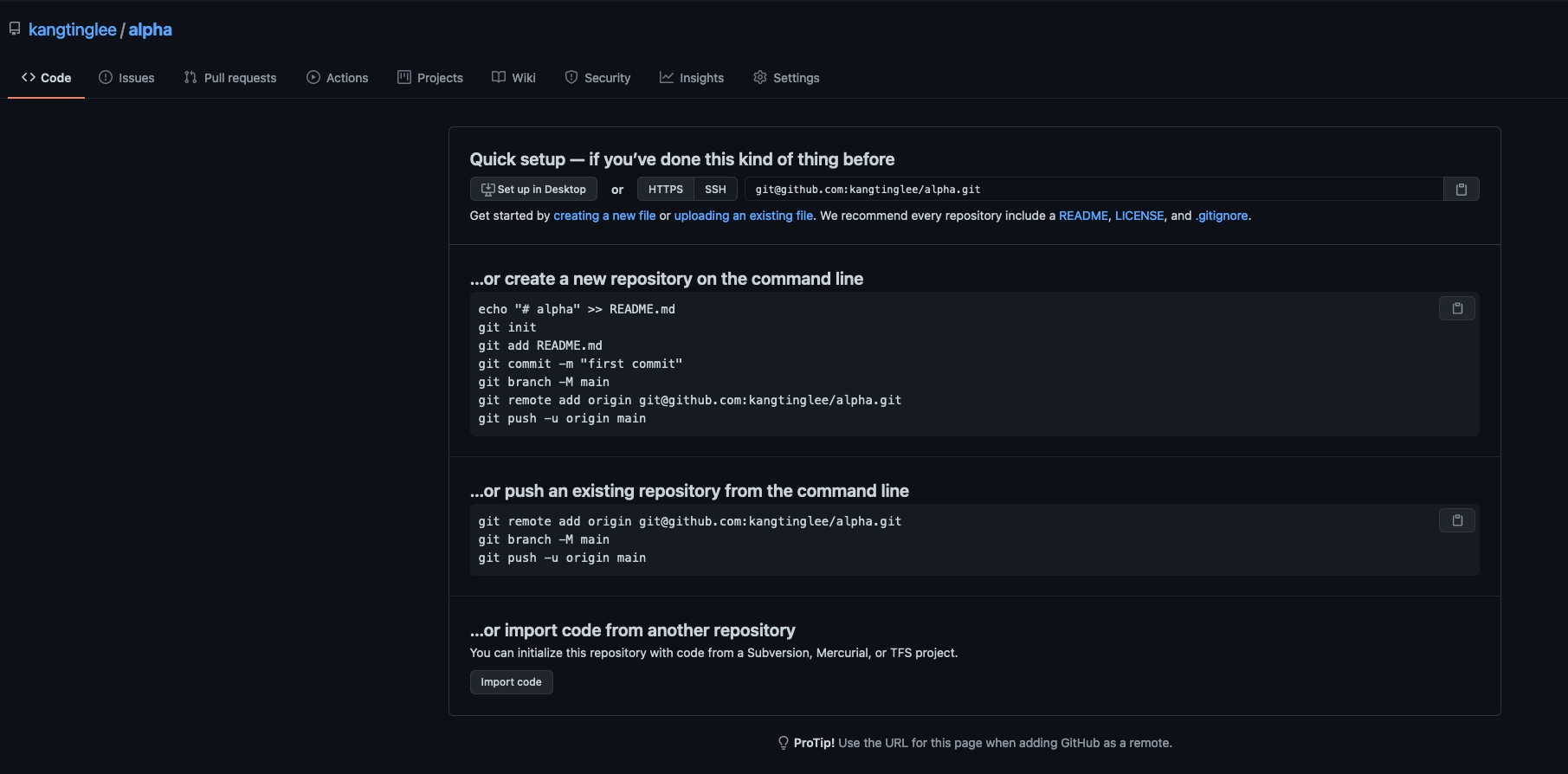
Task: Copy the SSH clone URL to the clipboard
Action: [x=1461, y=189]
